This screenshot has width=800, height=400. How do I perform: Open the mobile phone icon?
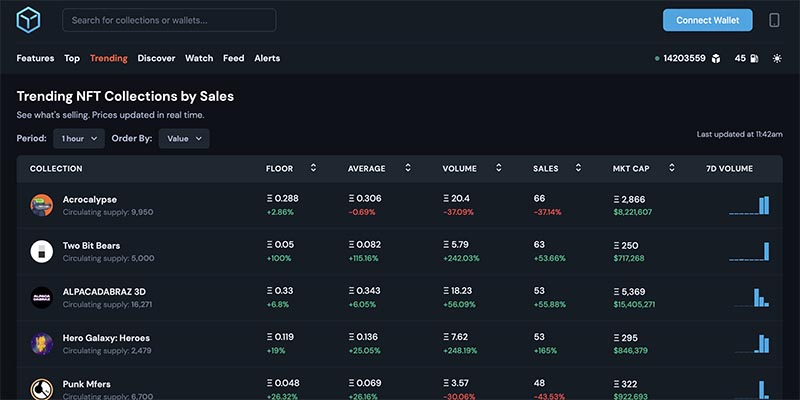click(774, 20)
